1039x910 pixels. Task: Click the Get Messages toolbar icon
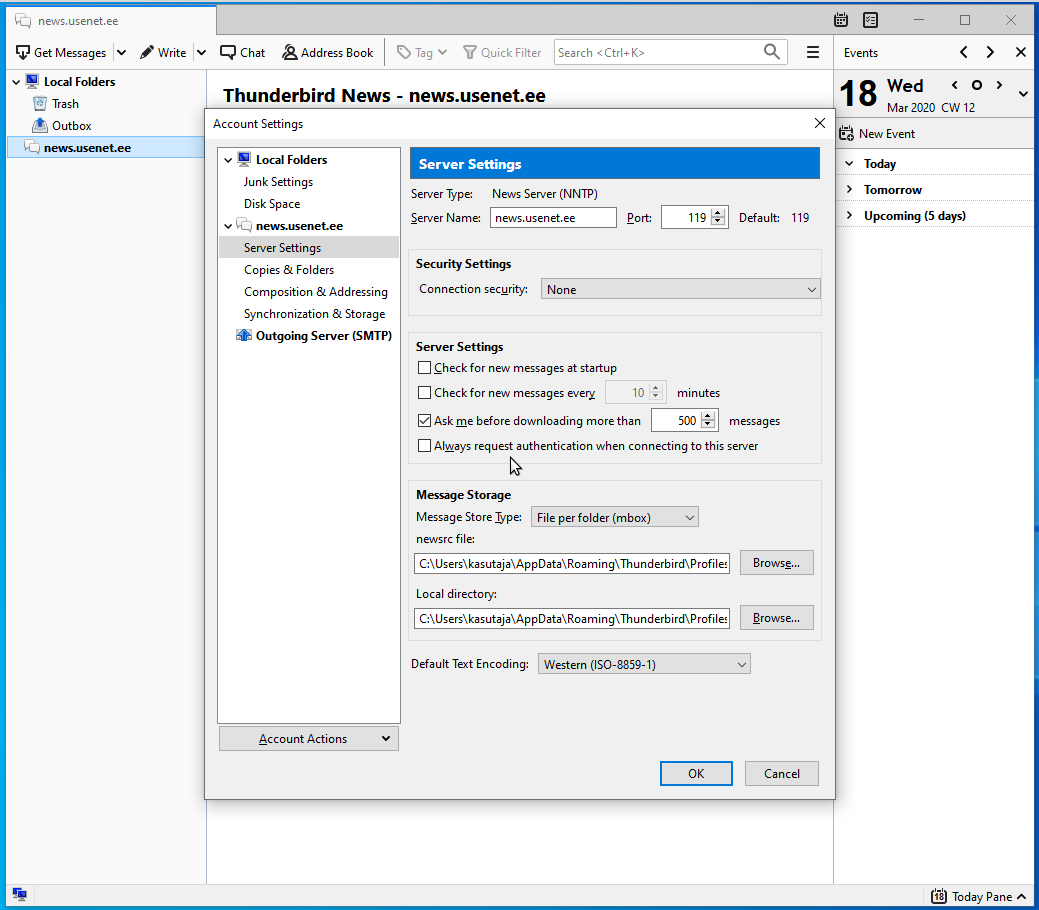pyautogui.click(x=24, y=53)
